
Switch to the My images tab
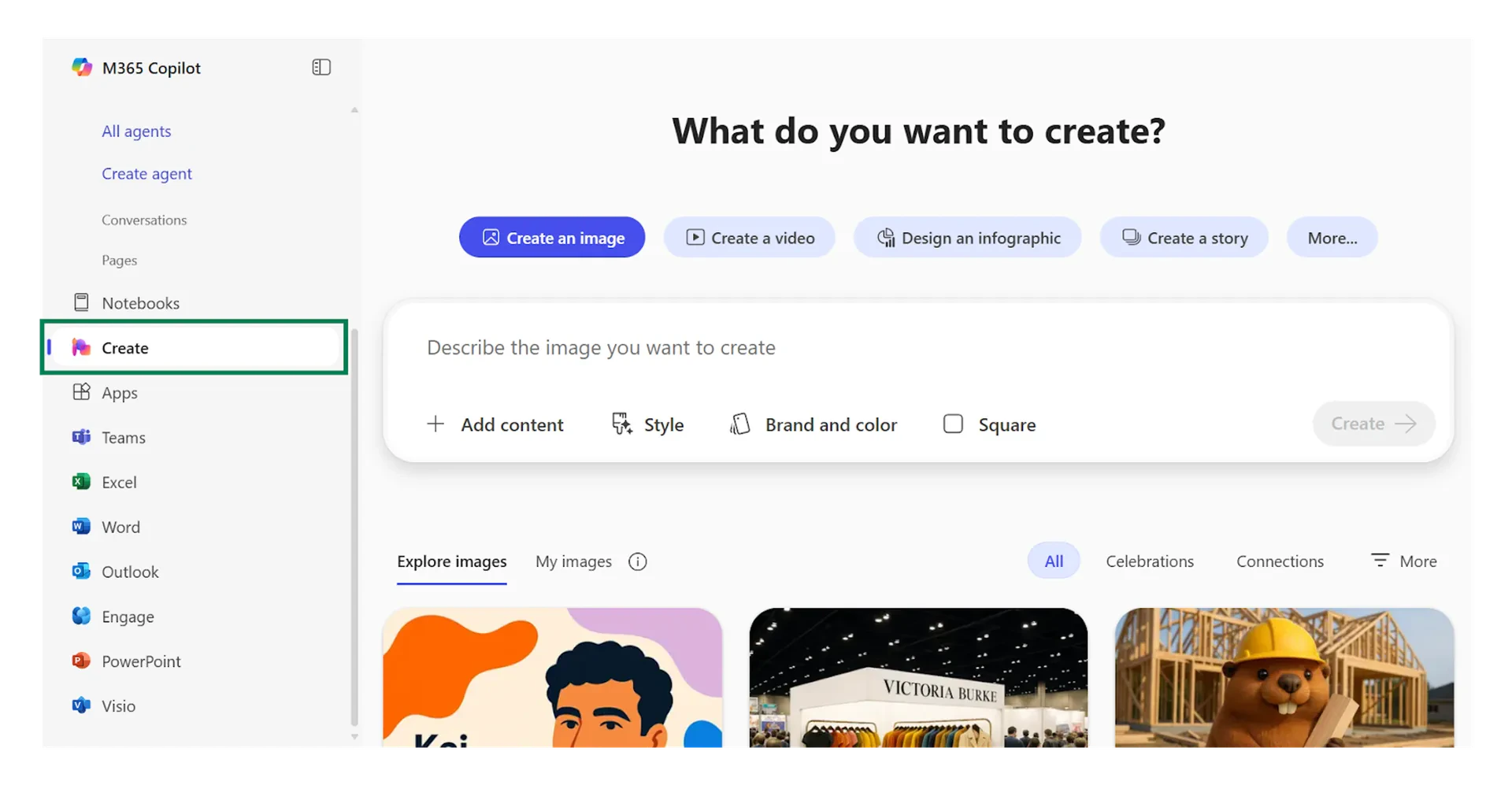coord(573,561)
